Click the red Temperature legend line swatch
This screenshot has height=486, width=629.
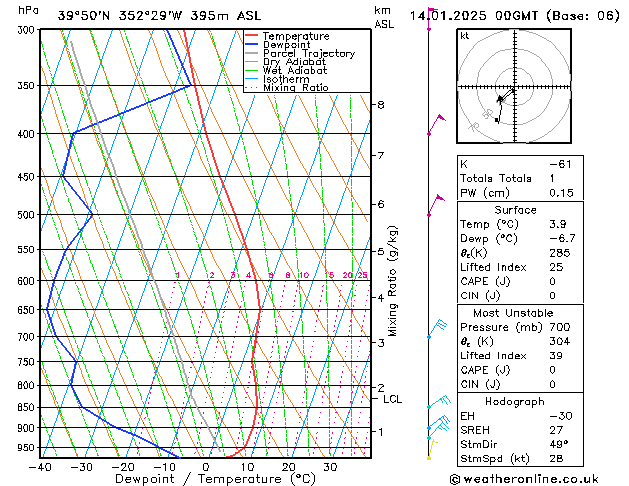252,36
